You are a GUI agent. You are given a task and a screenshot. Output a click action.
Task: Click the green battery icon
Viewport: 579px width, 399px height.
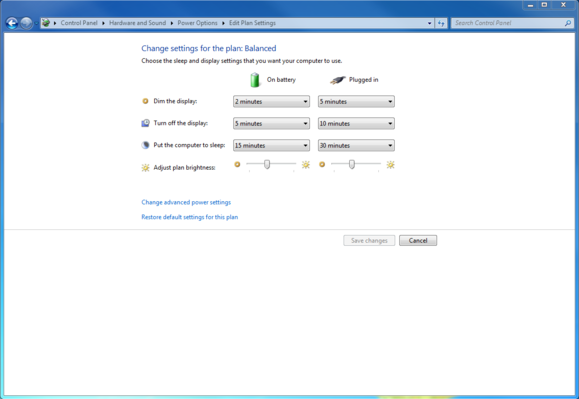pos(255,80)
